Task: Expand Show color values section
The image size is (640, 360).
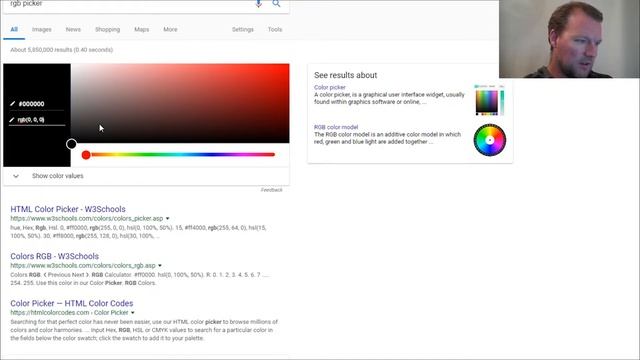Action: pyautogui.click(x=146, y=176)
